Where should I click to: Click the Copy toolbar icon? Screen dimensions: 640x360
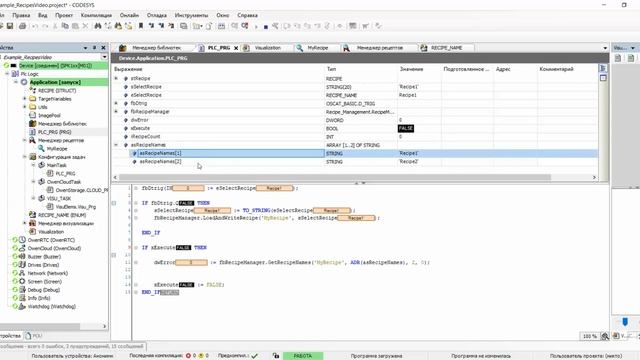pos(65,26)
